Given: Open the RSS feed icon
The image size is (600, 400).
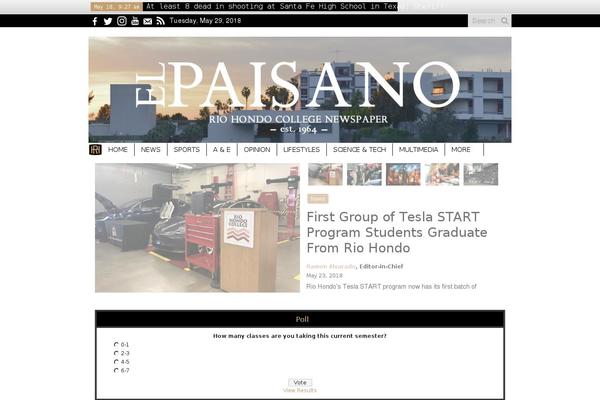Looking at the screenshot, I should pyautogui.click(x=160, y=21).
